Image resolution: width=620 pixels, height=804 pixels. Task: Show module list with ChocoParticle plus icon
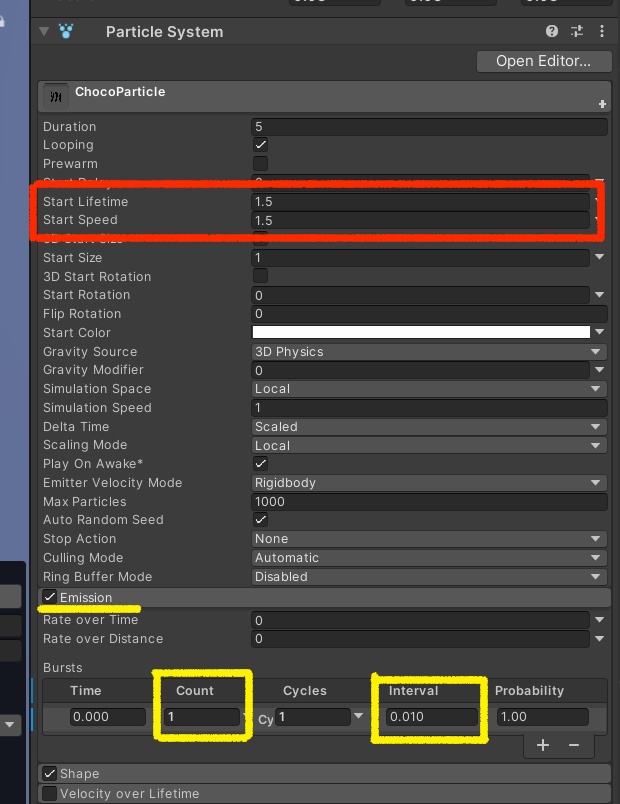602,104
